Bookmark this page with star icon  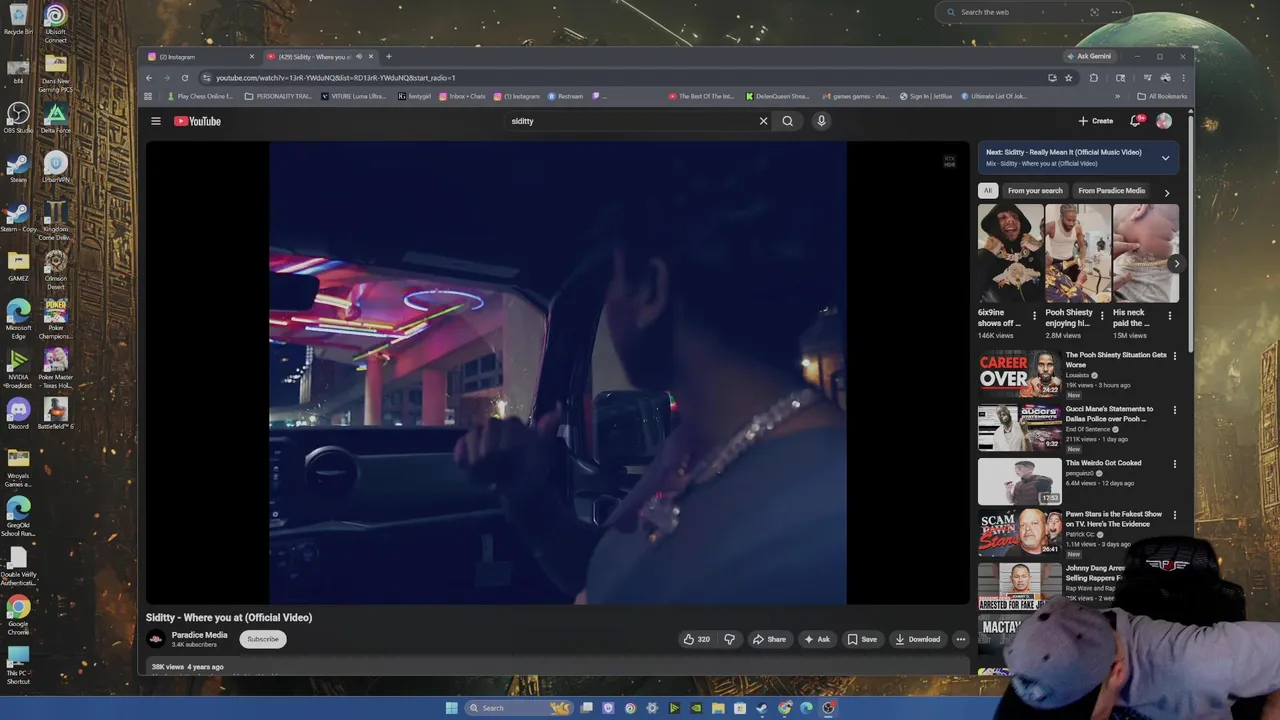coord(1068,78)
